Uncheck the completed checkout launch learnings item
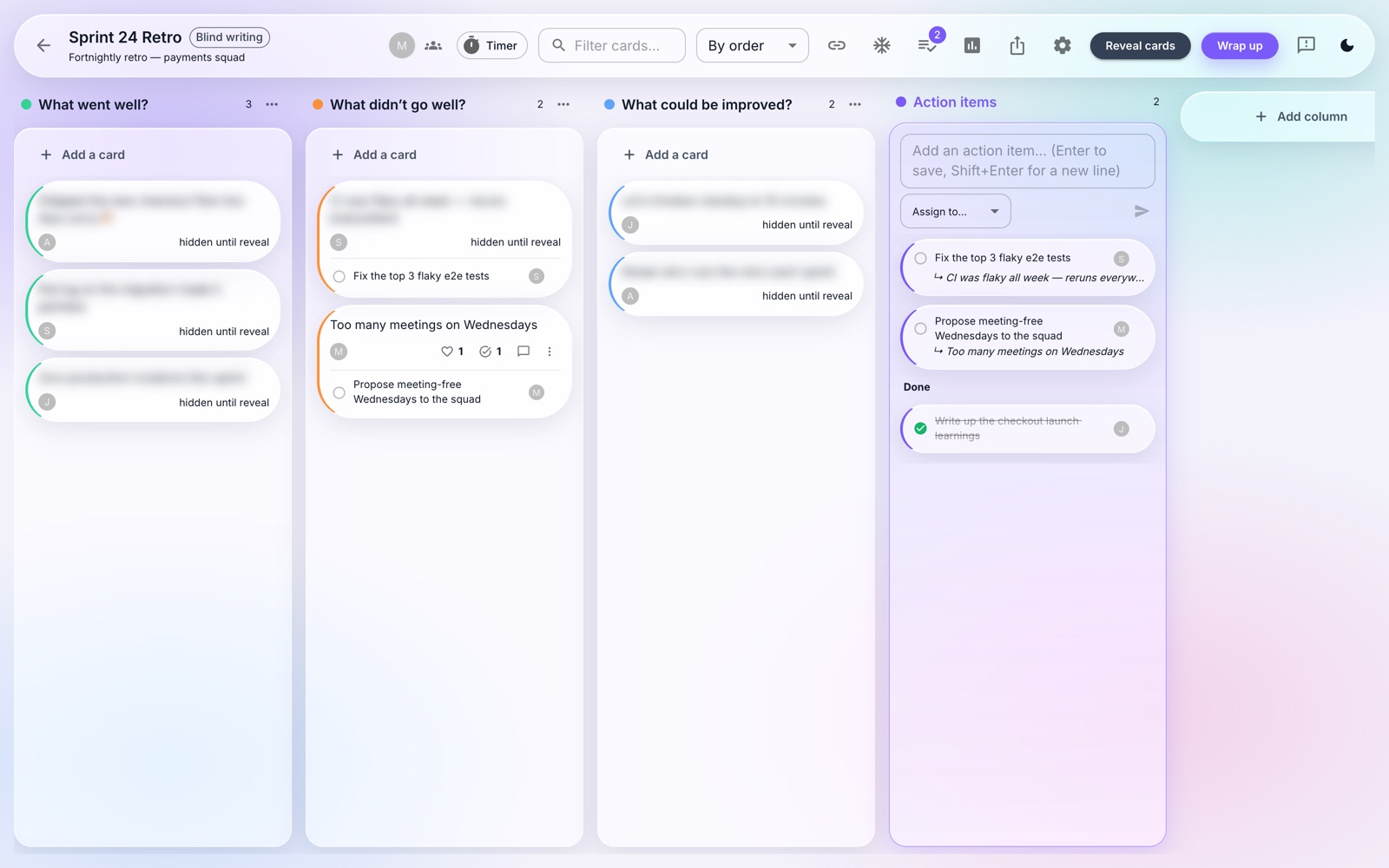This screenshot has width=1389, height=868. click(920, 429)
